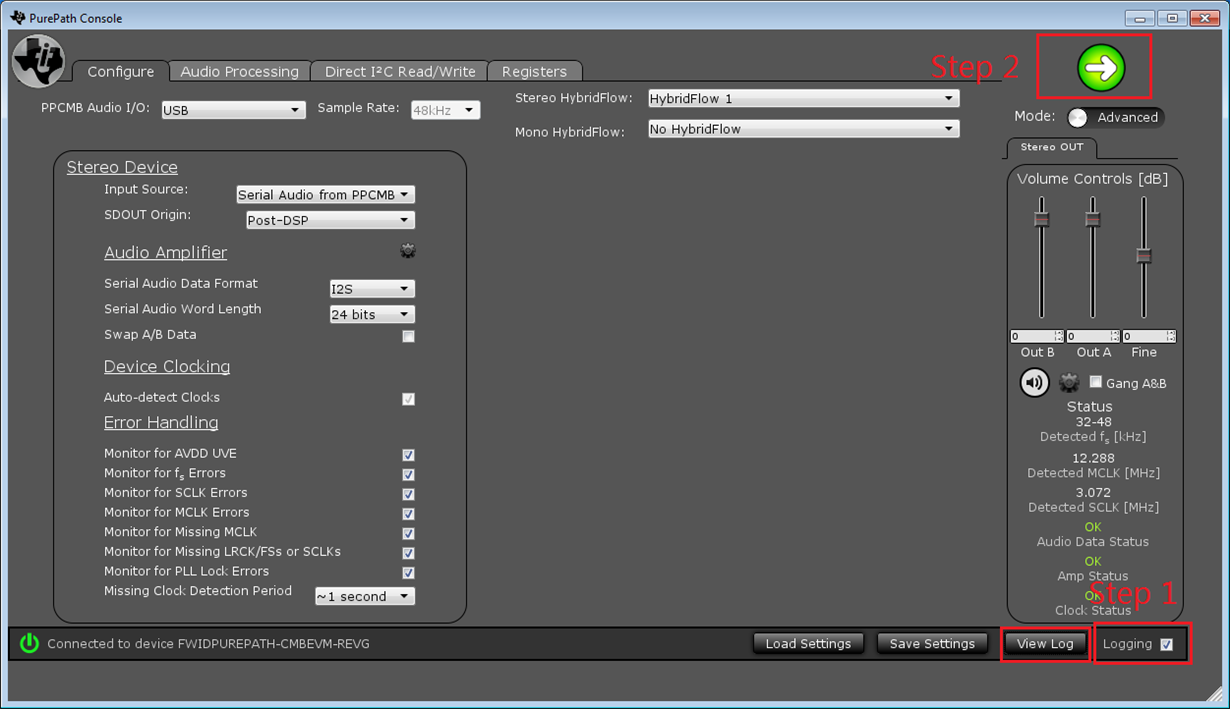Toggle Monitor for Missing MCLK checkbox
This screenshot has height=709, width=1230.
(408, 533)
